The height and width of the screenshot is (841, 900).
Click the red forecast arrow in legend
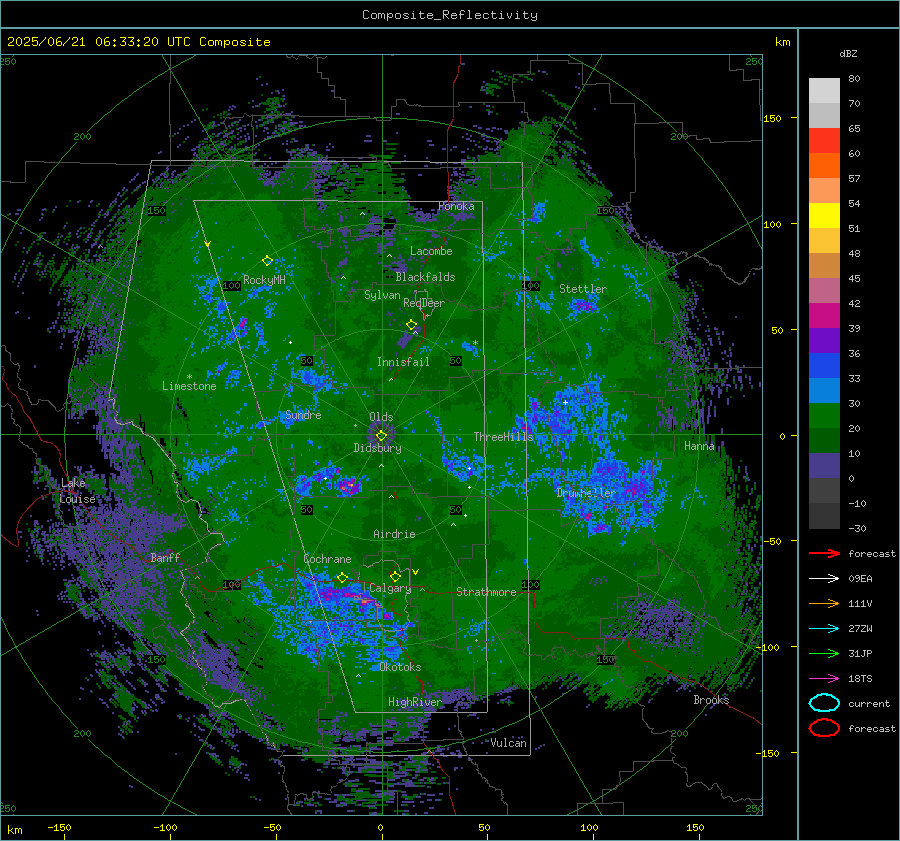pyautogui.click(x=824, y=553)
